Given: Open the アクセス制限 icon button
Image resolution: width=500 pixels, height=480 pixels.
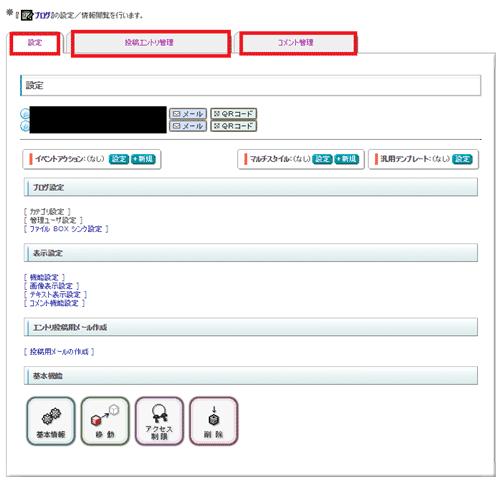Looking at the screenshot, I should (159, 421).
